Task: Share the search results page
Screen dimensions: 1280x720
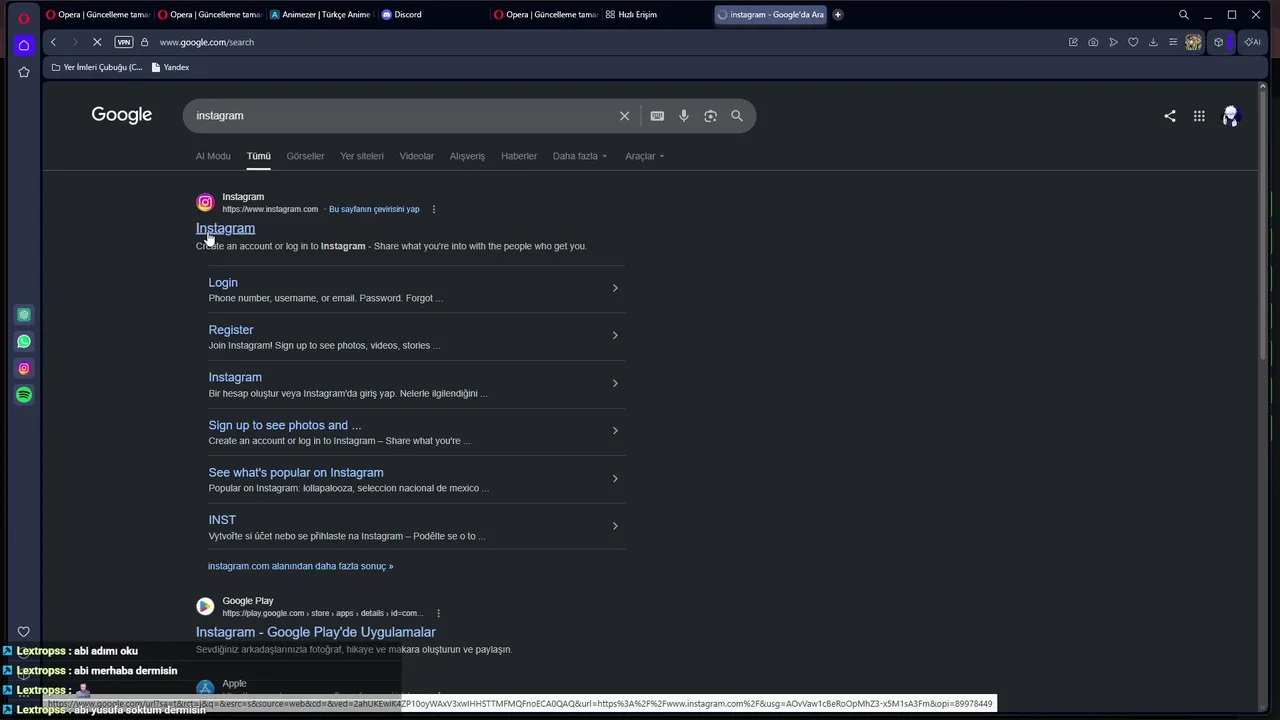Action: point(1170,116)
